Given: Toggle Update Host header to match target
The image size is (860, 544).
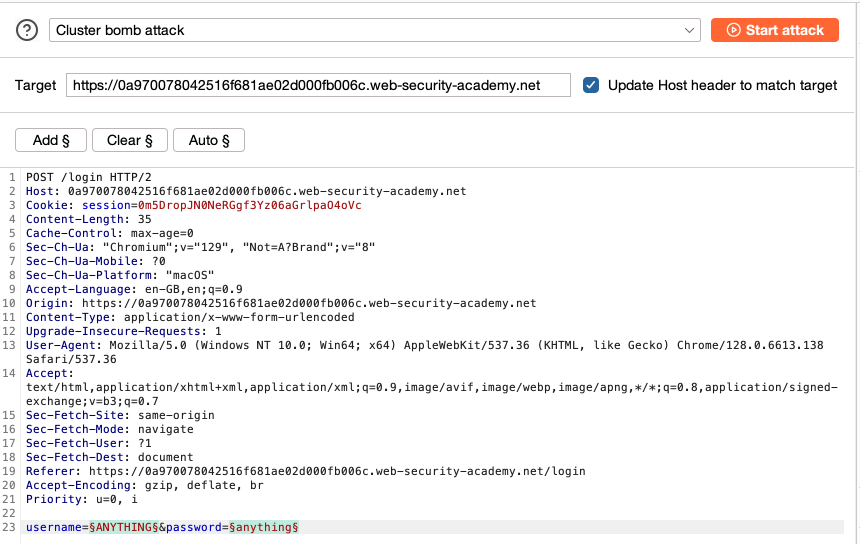Looking at the screenshot, I should tap(591, 85).
